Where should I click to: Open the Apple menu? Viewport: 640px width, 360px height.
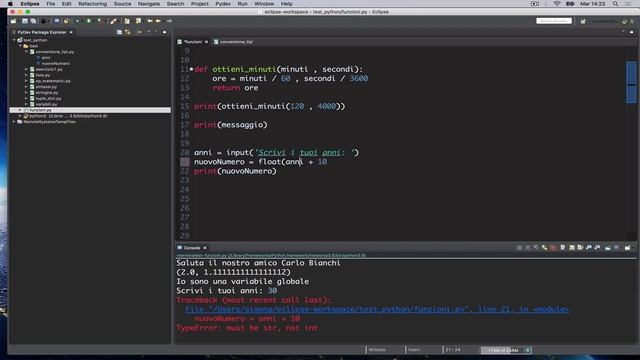[10, 4]
